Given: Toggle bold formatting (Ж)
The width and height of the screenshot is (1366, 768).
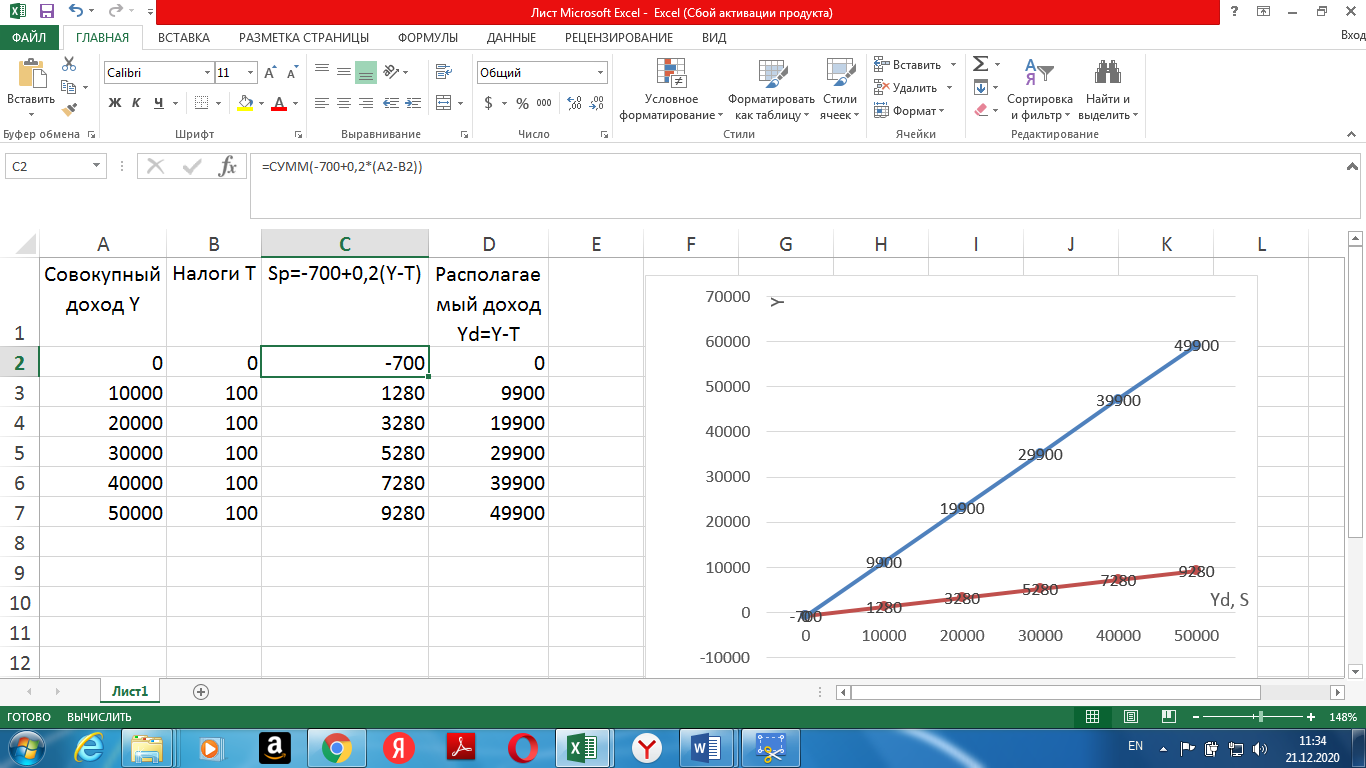Looking at the screenshot, I should [114, 103].
